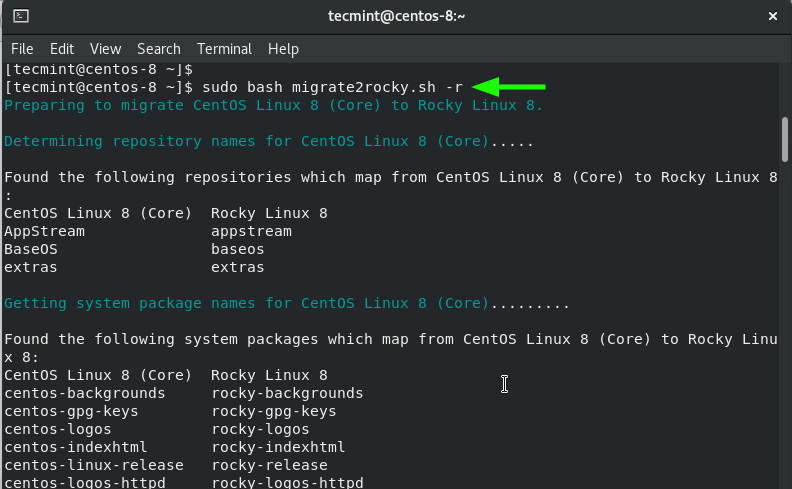
Task: Click the 'Determining repository names' line
Action: click(x=269, y=141)
